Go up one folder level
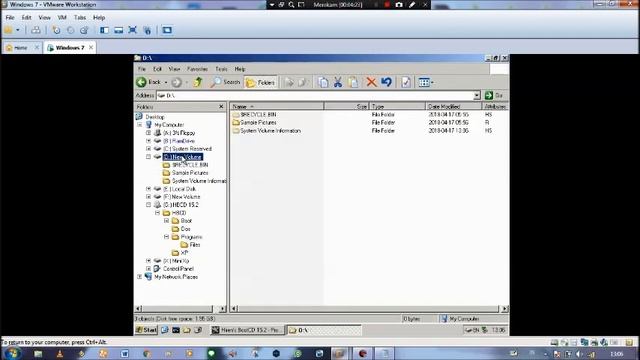This screenshot has height=360, width=640. (198, 82)
